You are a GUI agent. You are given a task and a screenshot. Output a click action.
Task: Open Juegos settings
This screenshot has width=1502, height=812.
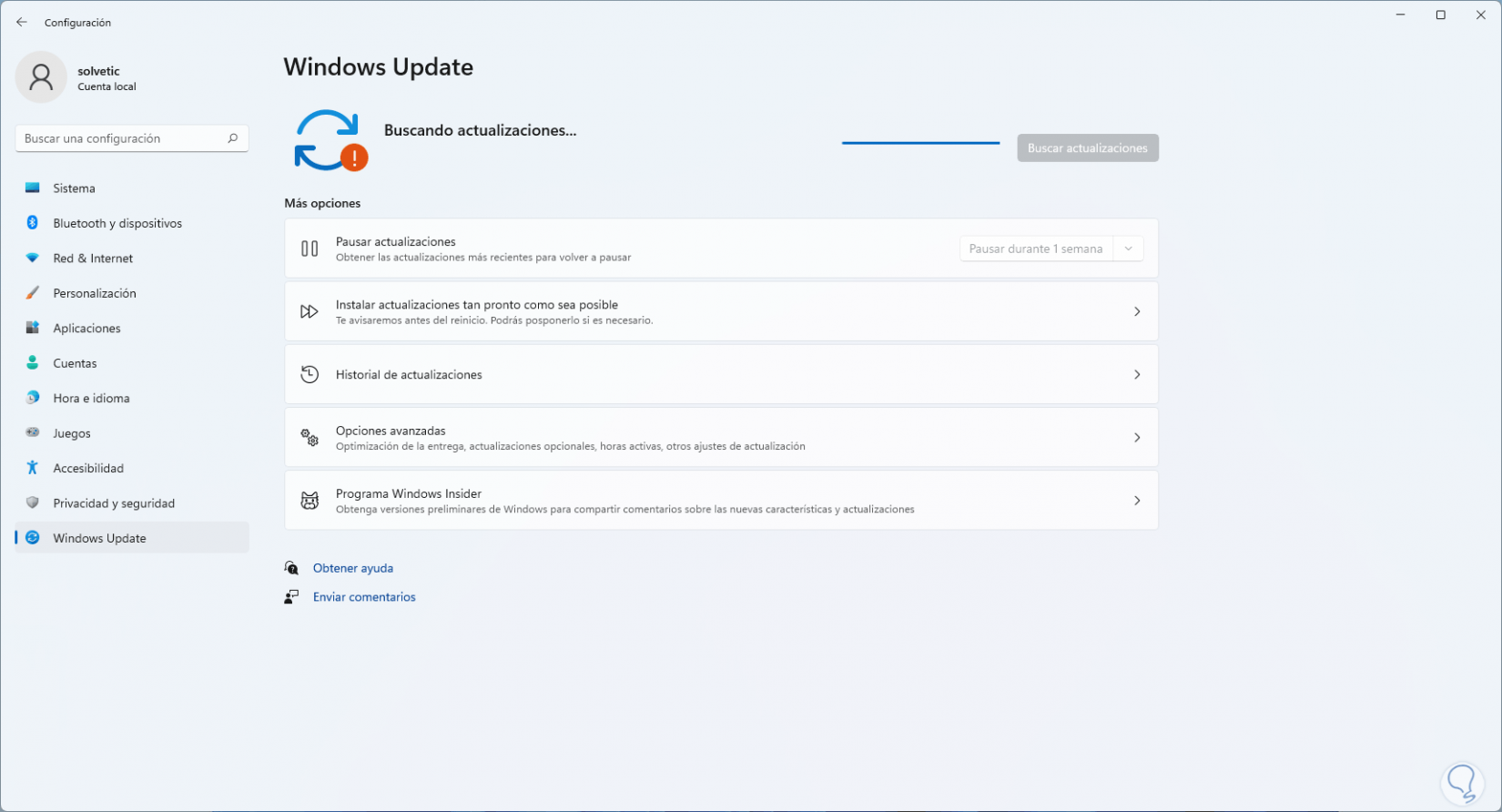tap(132, 433)
